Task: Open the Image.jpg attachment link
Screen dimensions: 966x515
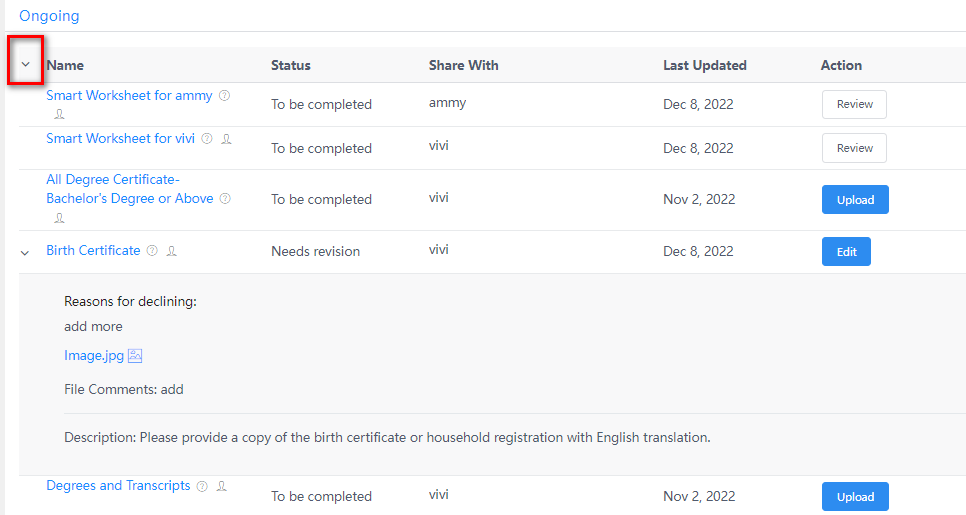Action: (x=94, y=356)
